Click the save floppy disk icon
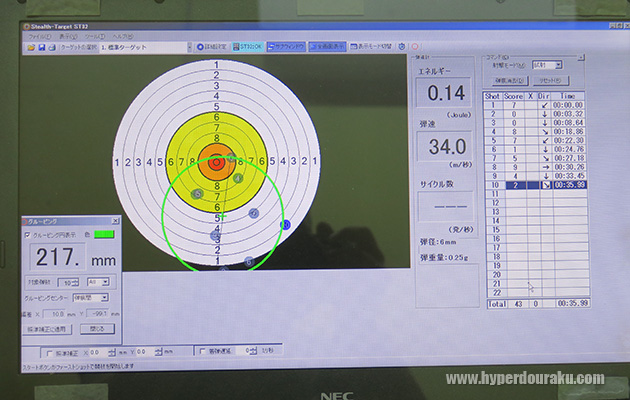The height and width of the screenshot is (400, 630). click(40, 47)
